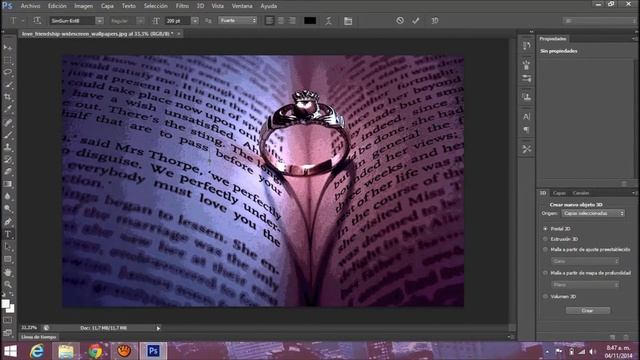The width and height of the screenshot is (640, 360).
Task: Open the mesh preset dropdown under ajuste preestablecido
Action: click(x=585, y=261)
